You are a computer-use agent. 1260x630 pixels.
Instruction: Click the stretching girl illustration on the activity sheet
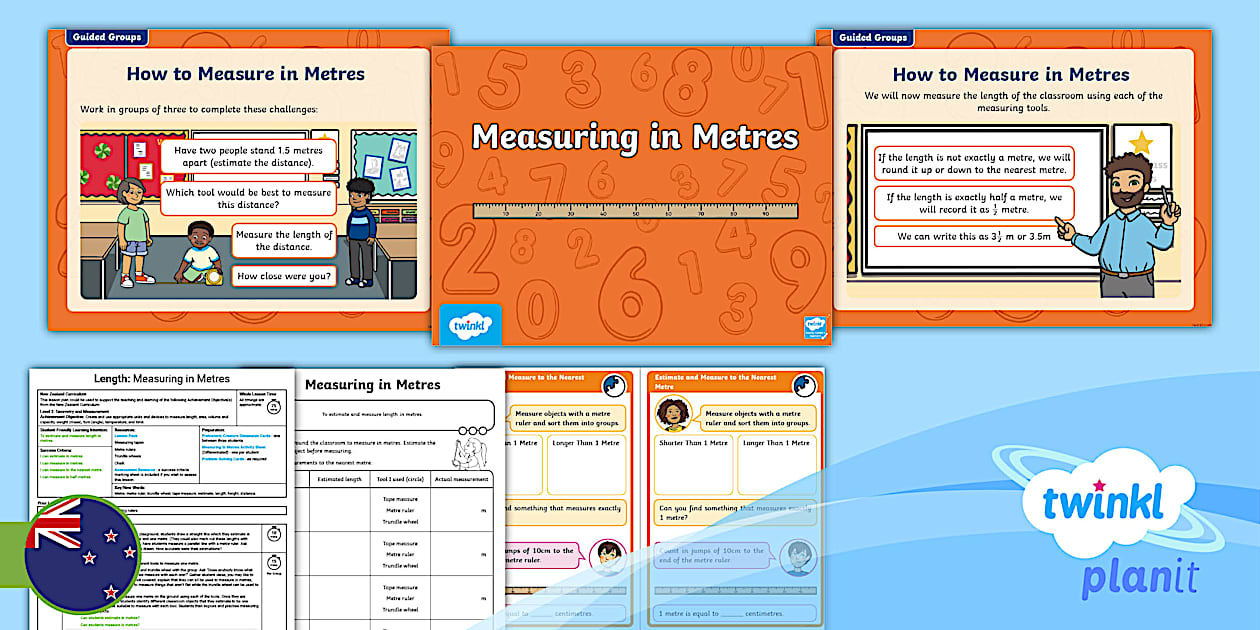pyautogui.click(x=468, y=453)
